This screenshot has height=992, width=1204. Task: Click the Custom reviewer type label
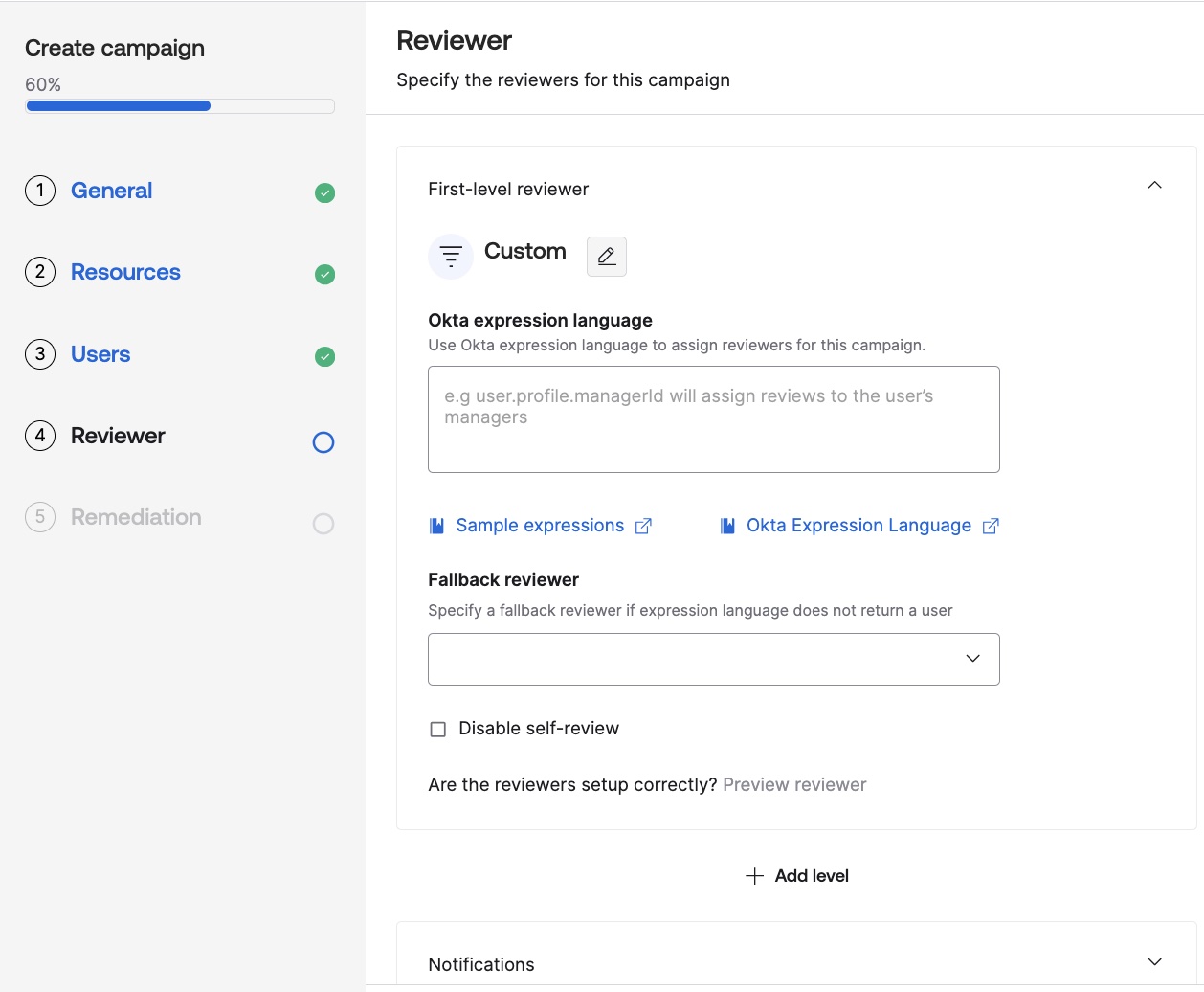coord(525,251)
